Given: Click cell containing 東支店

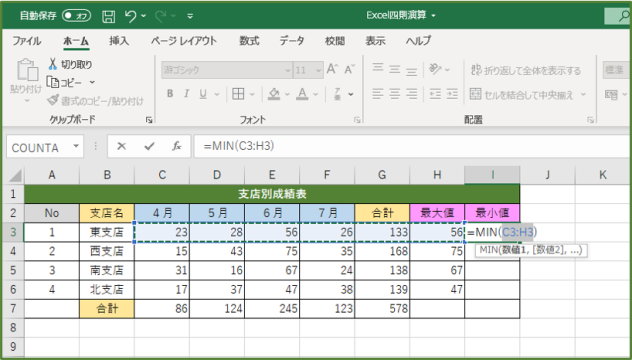Looking at the screenshot, I should point(107,232).
